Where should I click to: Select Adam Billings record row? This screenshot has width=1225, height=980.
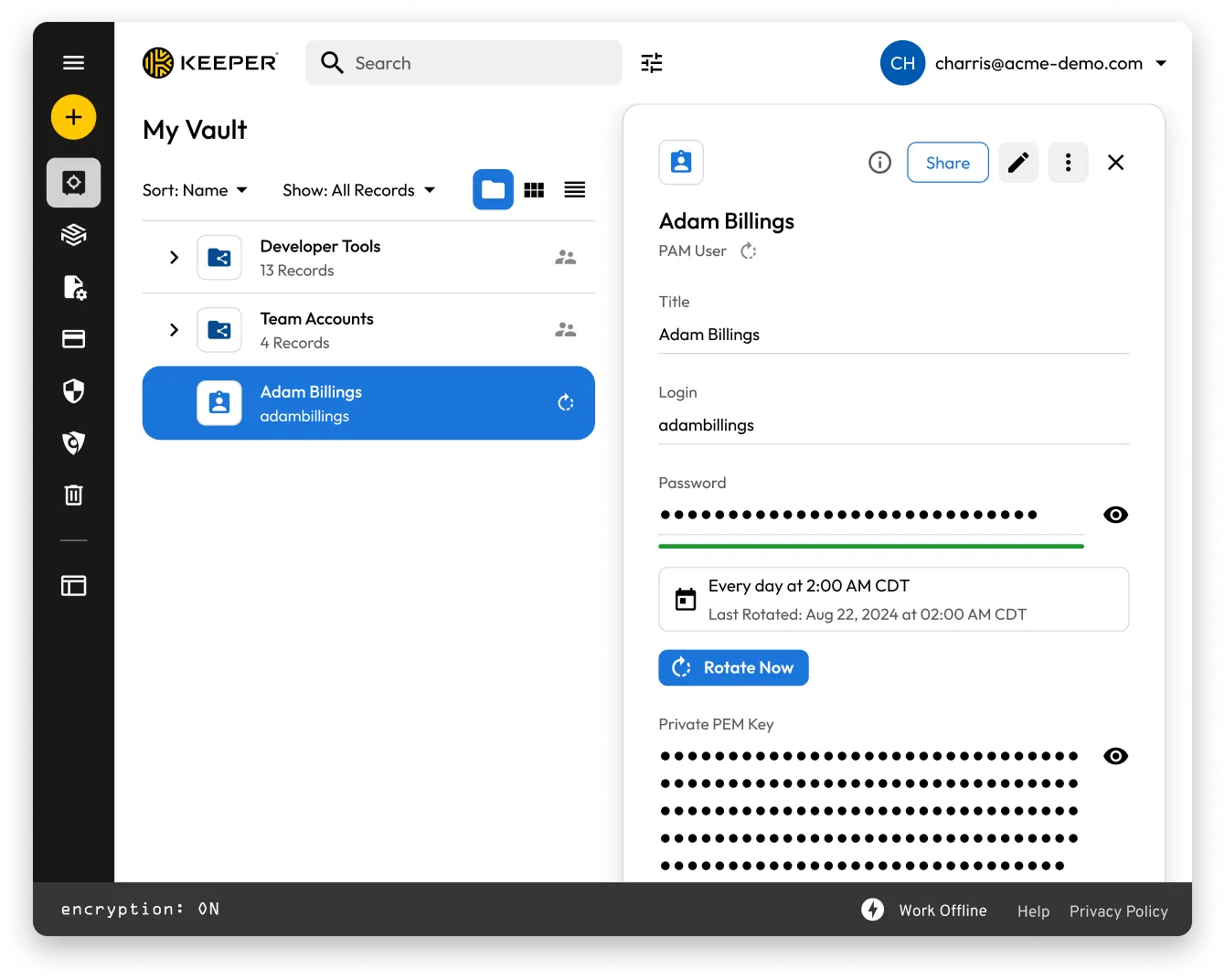pyautogui.click(x=368, y=402)
